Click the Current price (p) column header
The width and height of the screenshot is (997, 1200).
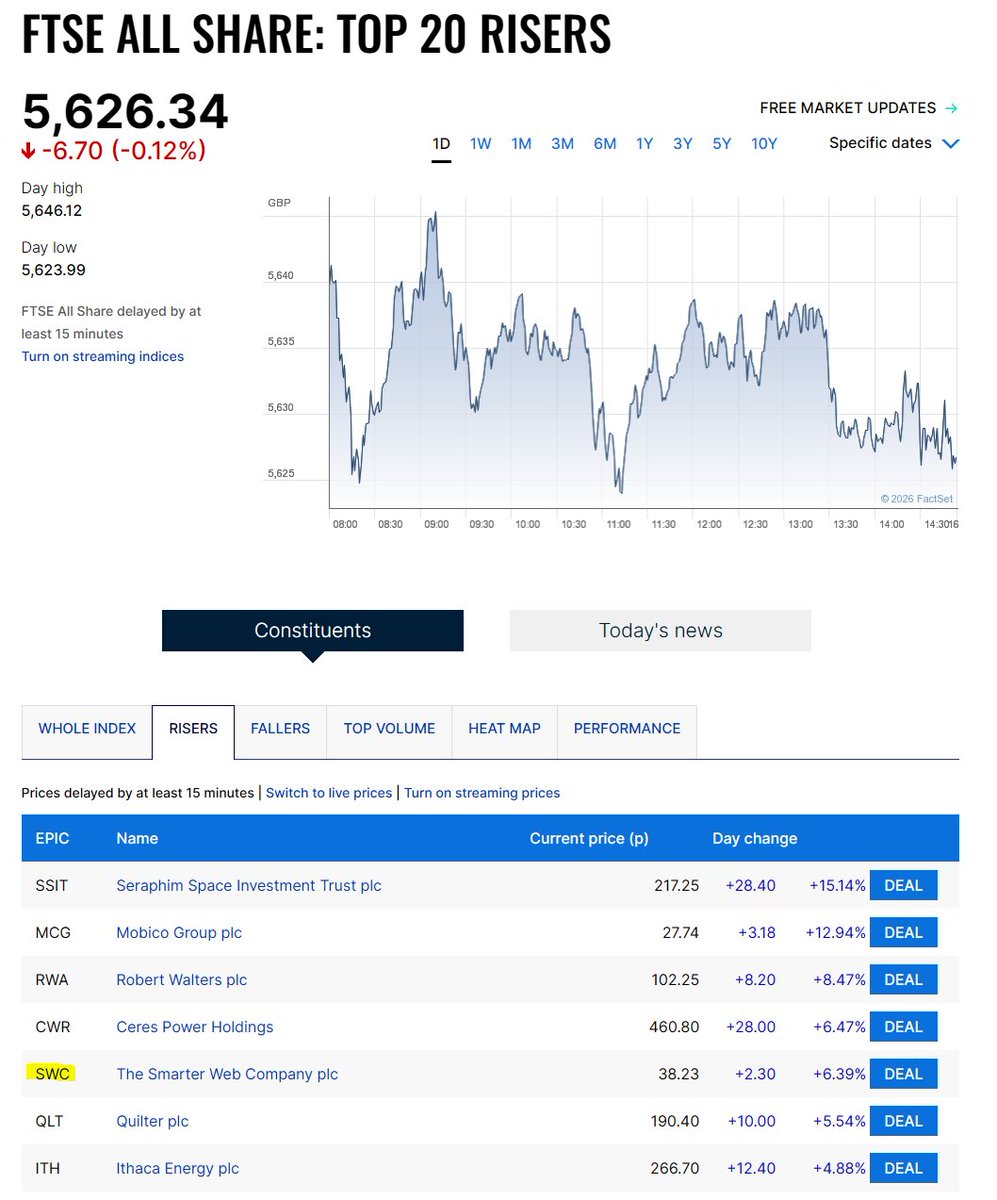(589, 839)
